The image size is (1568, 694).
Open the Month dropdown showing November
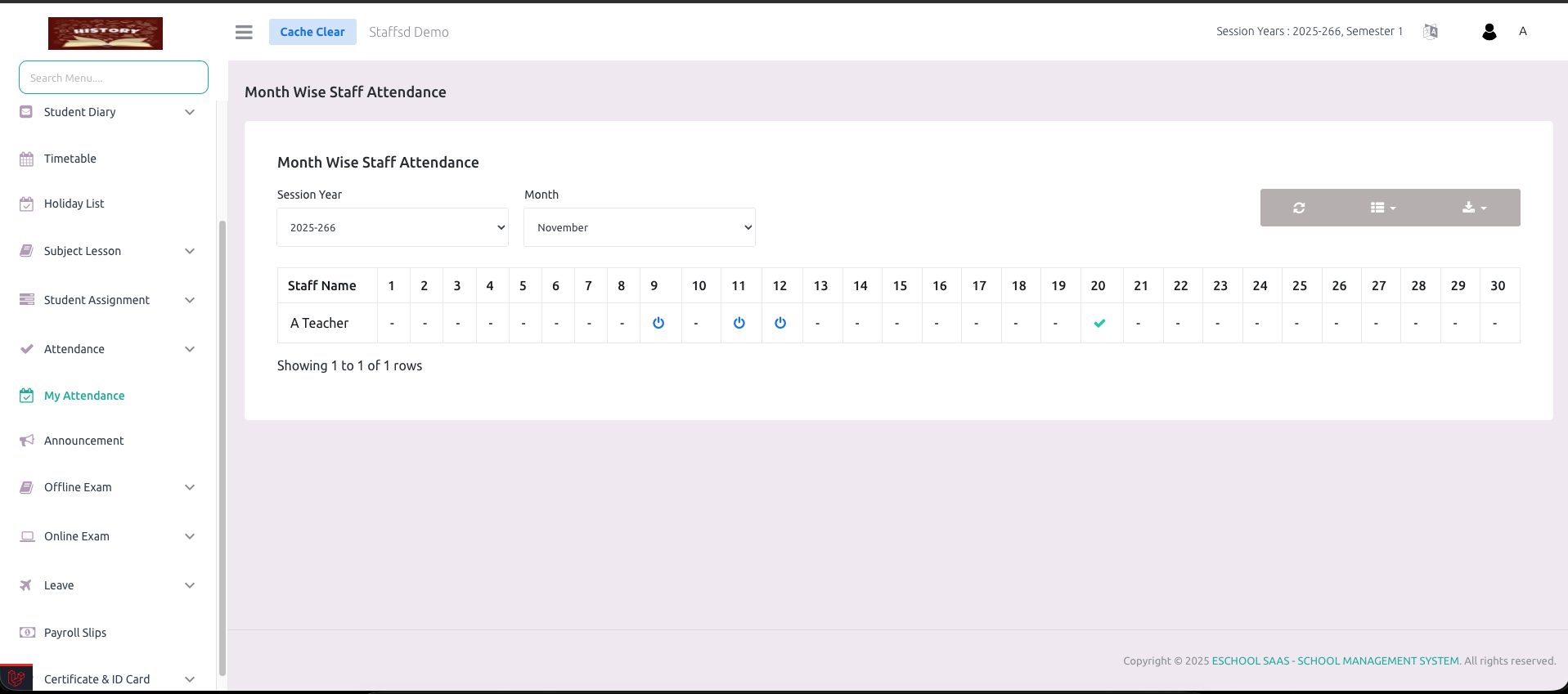click(x=639, y=227)
